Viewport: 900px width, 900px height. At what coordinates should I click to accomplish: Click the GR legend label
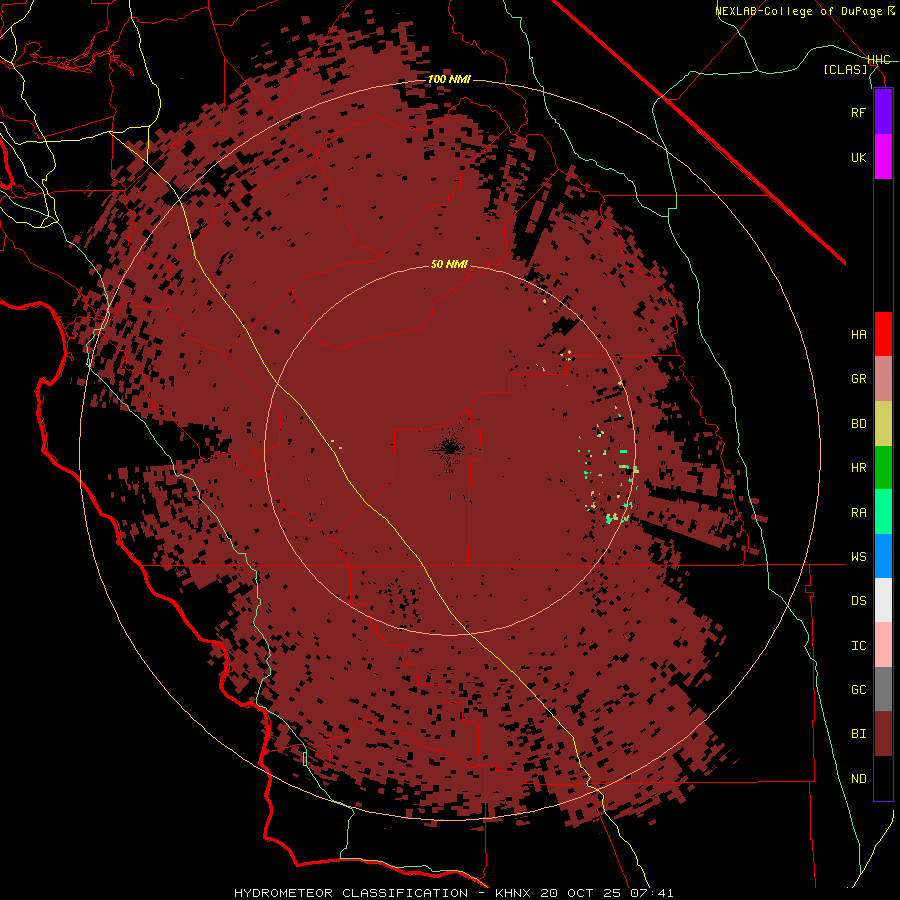(858, 379)
